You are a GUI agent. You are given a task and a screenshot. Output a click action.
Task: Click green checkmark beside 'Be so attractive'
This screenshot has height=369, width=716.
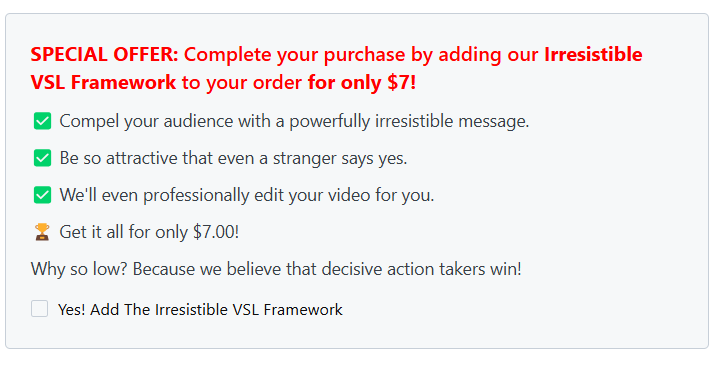tap(42, 158)
